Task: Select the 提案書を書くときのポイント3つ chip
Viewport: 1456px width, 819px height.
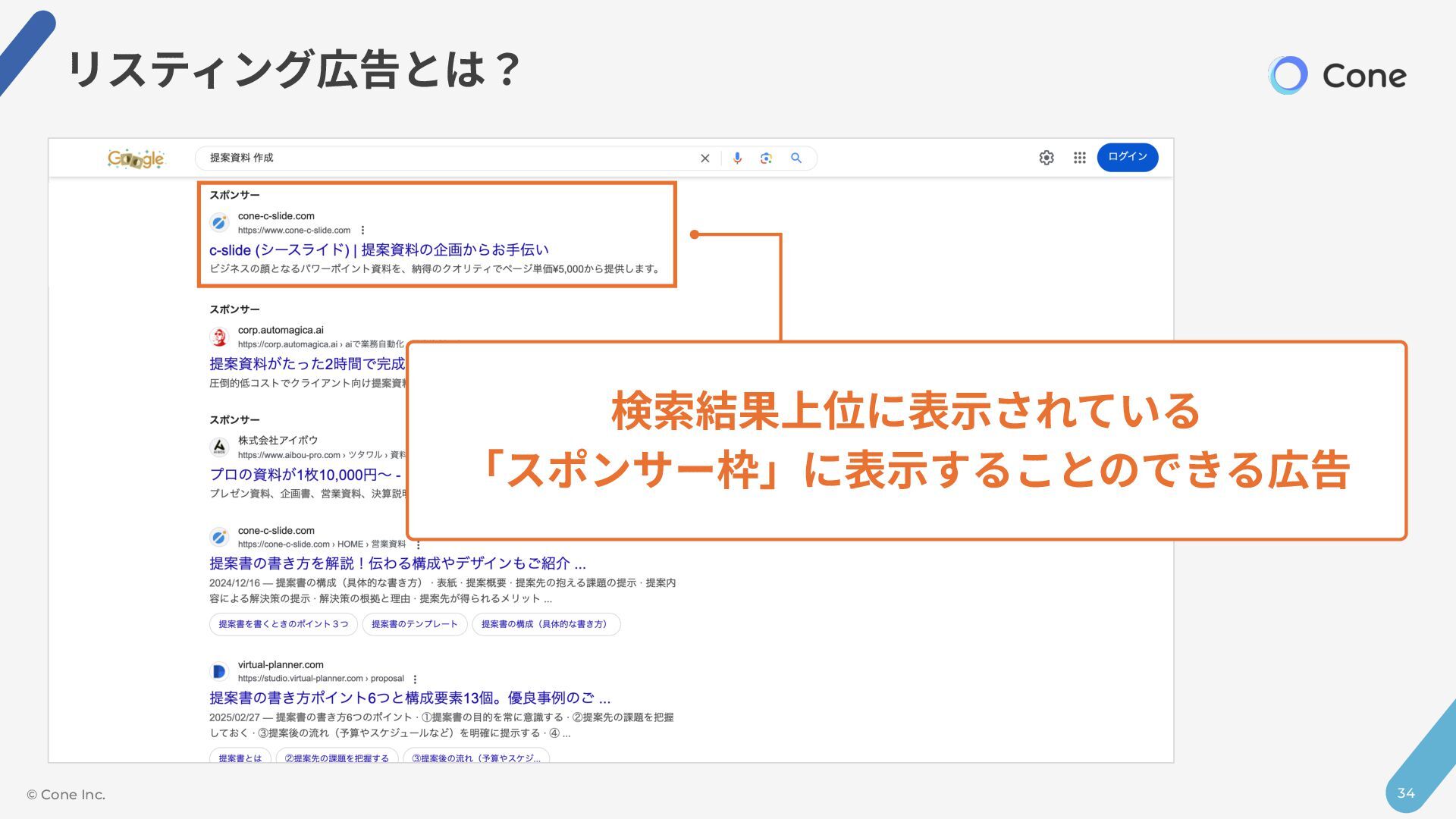Action: (x=283, y=624)
